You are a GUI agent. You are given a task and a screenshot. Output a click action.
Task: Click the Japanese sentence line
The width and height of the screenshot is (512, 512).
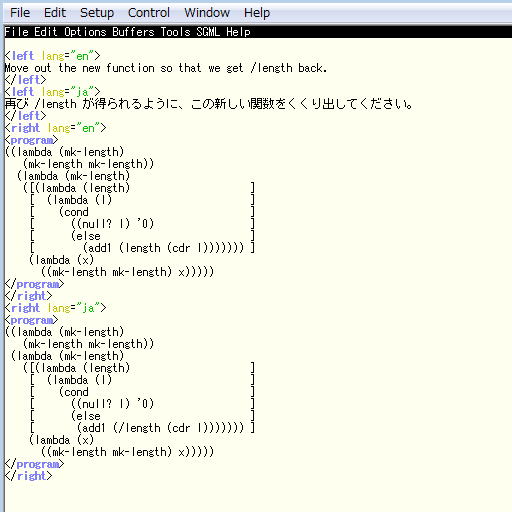(x=209, y=104)
